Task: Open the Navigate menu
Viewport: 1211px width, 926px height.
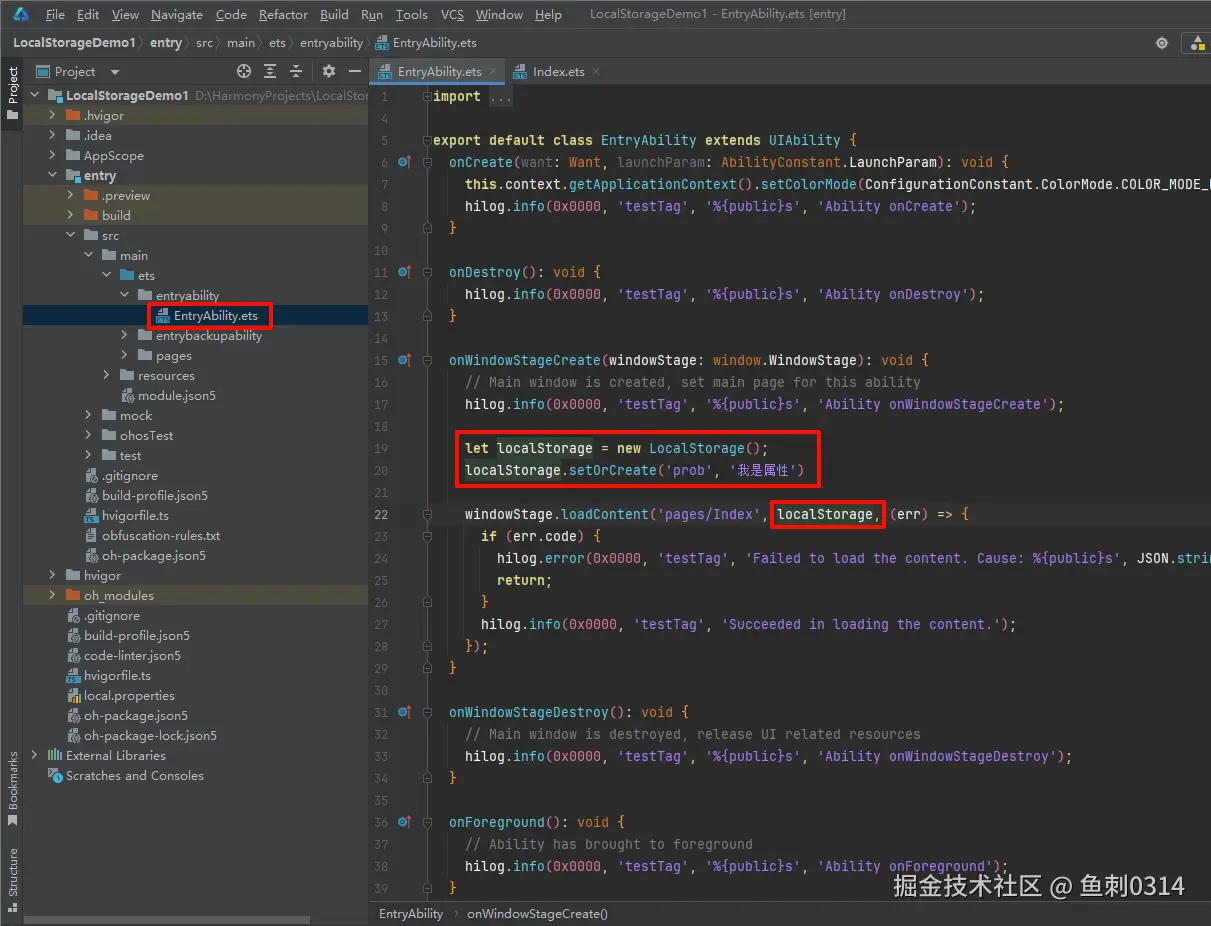Action: coord(177,14)
